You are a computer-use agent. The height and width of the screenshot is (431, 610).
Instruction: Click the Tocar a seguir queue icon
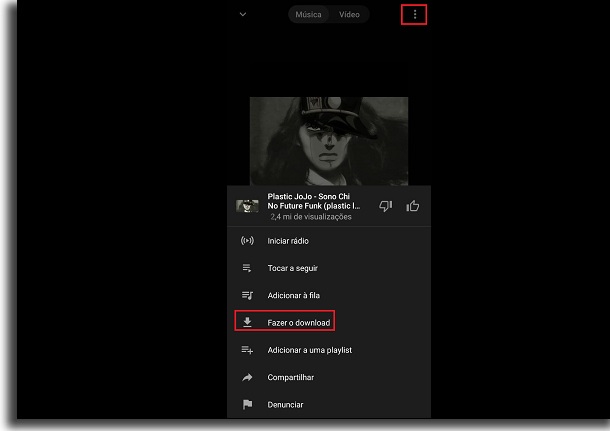[x=247, y=268]
